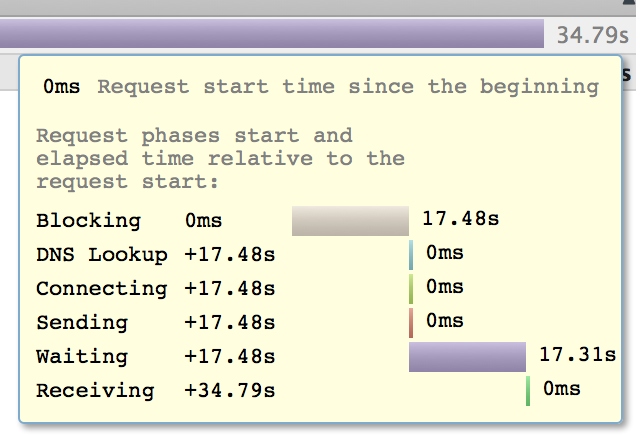Click the +34.79s Receiving start time
This screenshot has width=636, height=442.
(x=230, y=391)
